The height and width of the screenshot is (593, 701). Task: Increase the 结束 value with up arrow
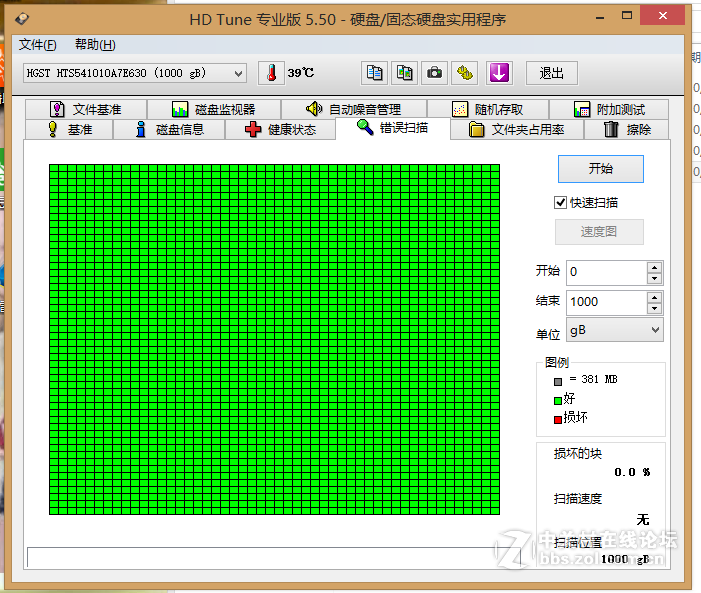655,297
